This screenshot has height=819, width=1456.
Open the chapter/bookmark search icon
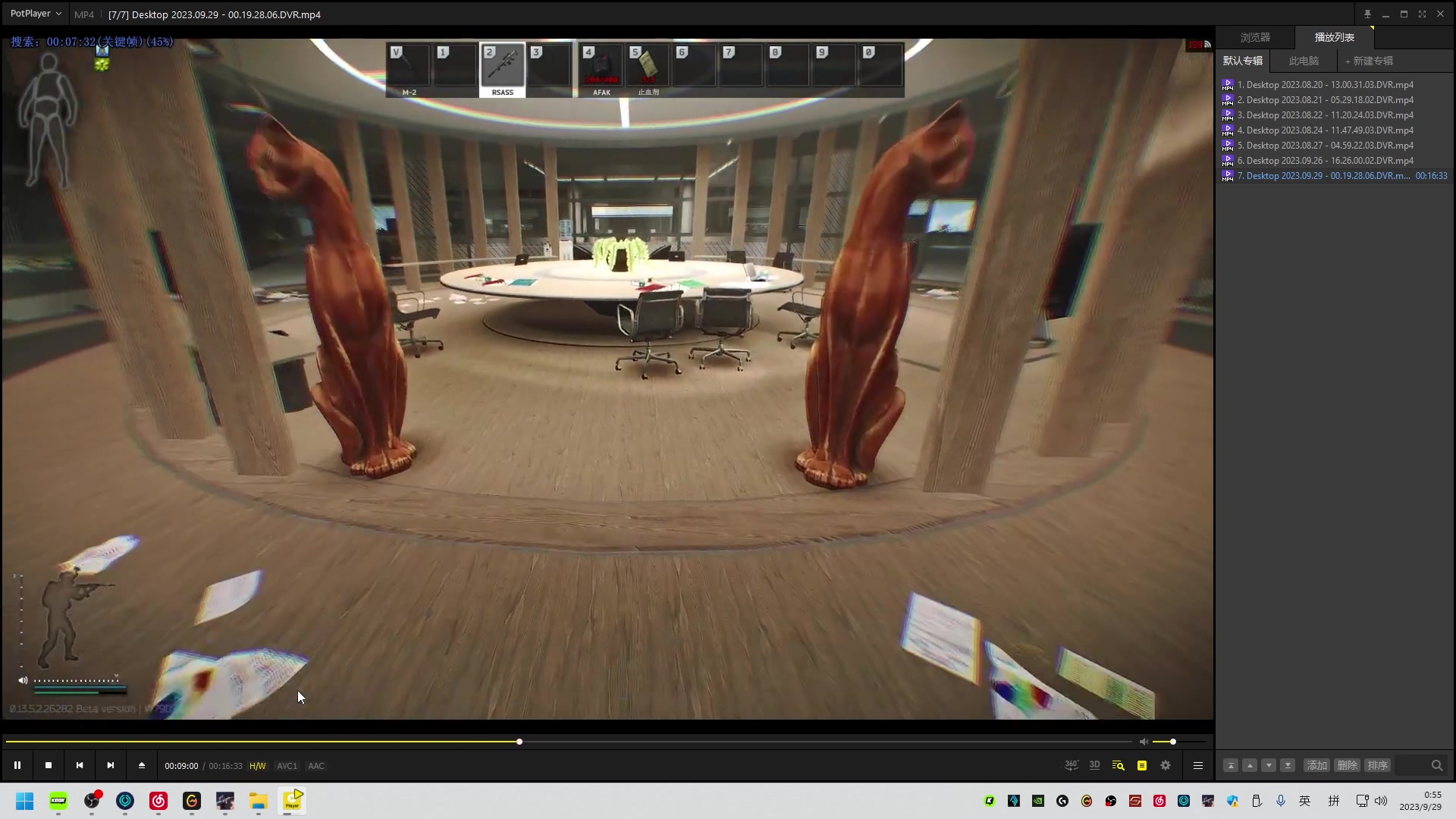(1118, 765)
